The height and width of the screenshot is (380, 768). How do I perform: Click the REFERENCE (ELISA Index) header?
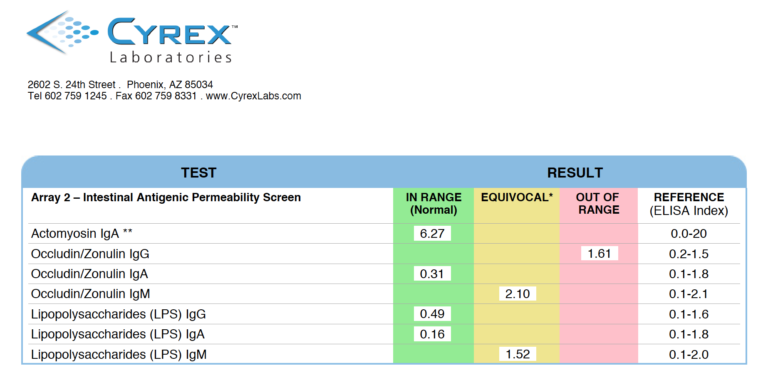[689, 204]
